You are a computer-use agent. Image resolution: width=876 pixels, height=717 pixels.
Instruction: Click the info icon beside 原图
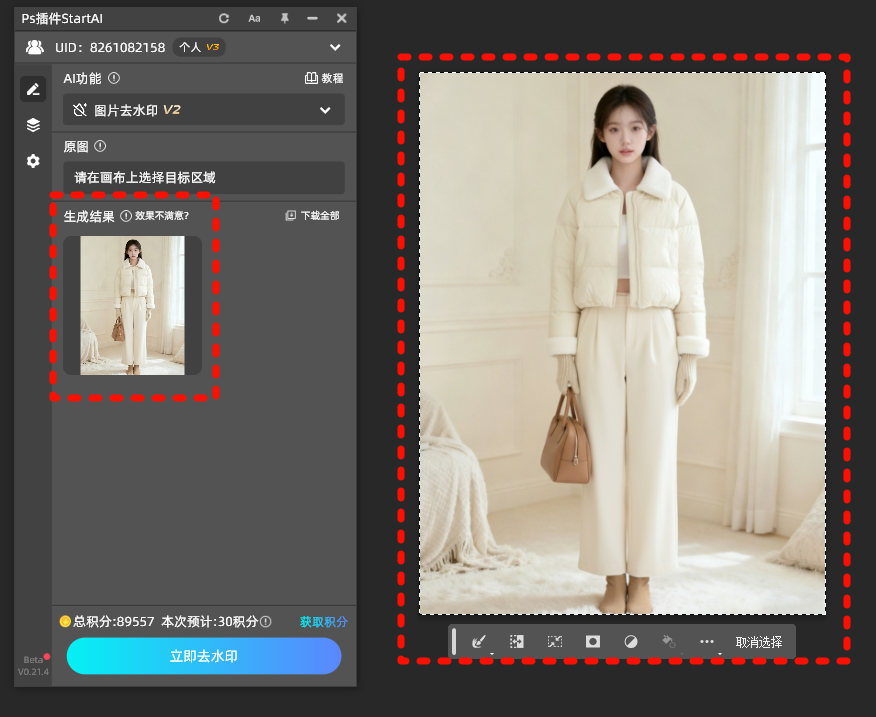tap(100, 147)
